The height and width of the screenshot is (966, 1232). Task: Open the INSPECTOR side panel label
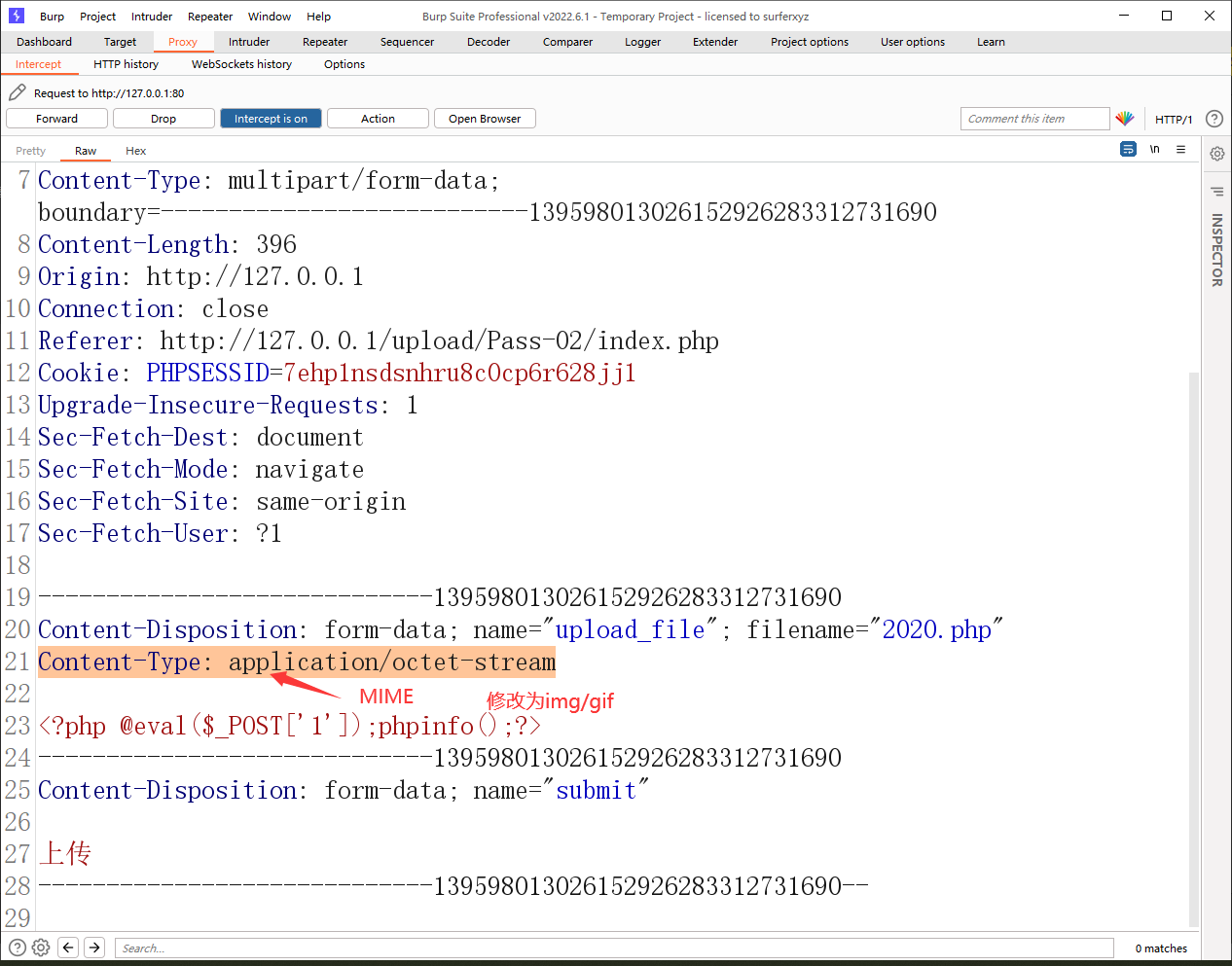(1216, 250)
